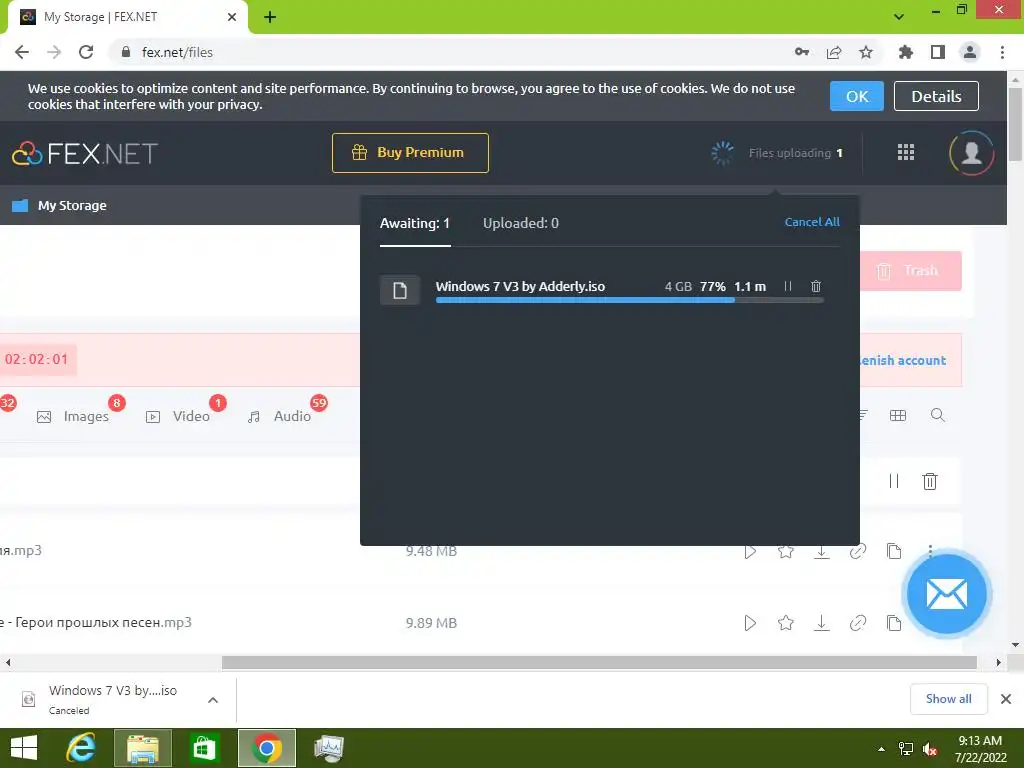This screenshot has width=1024, height=768.
Task: Open saved passwords key icon
Action: (802, 52)
